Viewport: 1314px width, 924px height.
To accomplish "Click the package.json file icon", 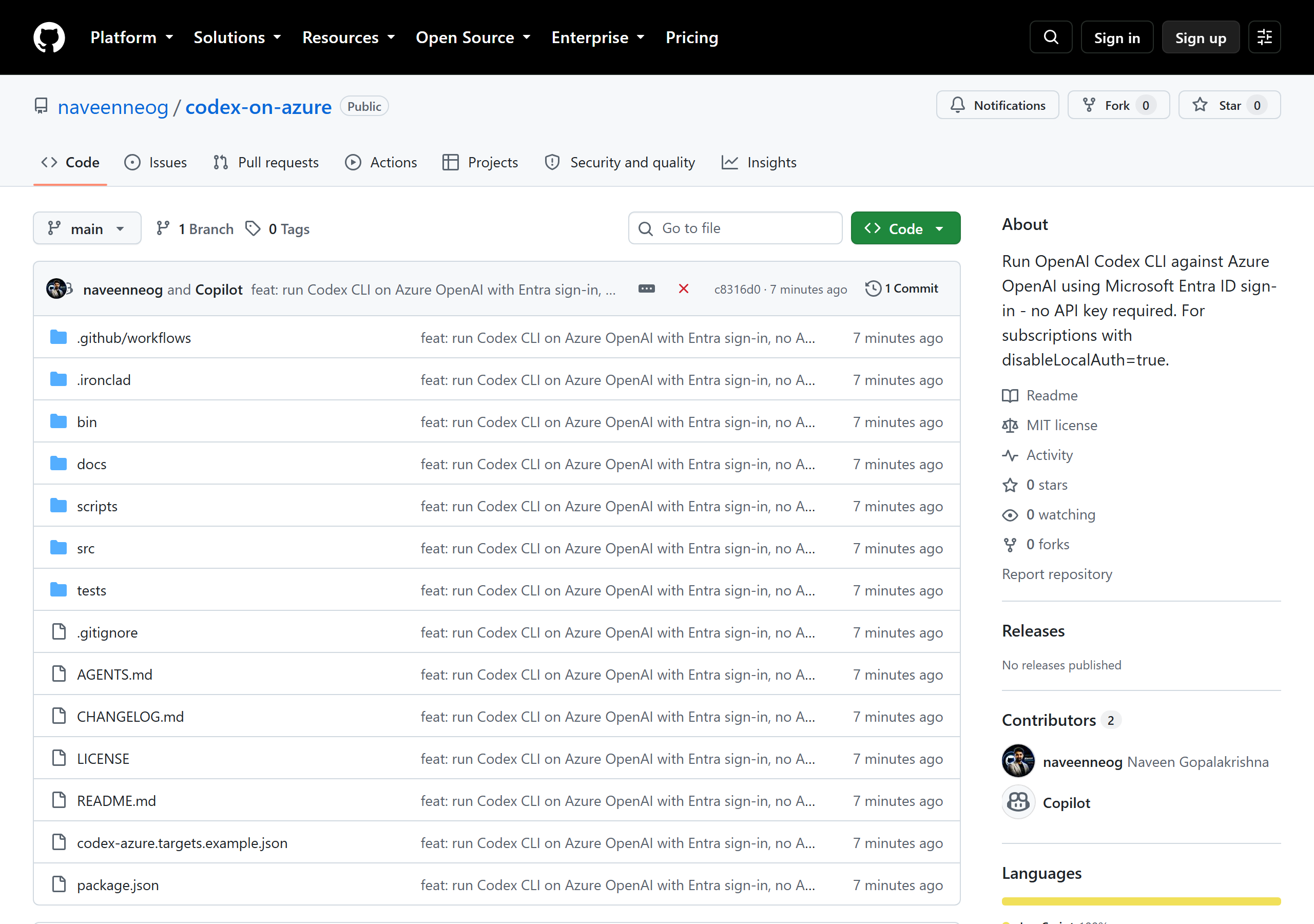I will (59, 884).
